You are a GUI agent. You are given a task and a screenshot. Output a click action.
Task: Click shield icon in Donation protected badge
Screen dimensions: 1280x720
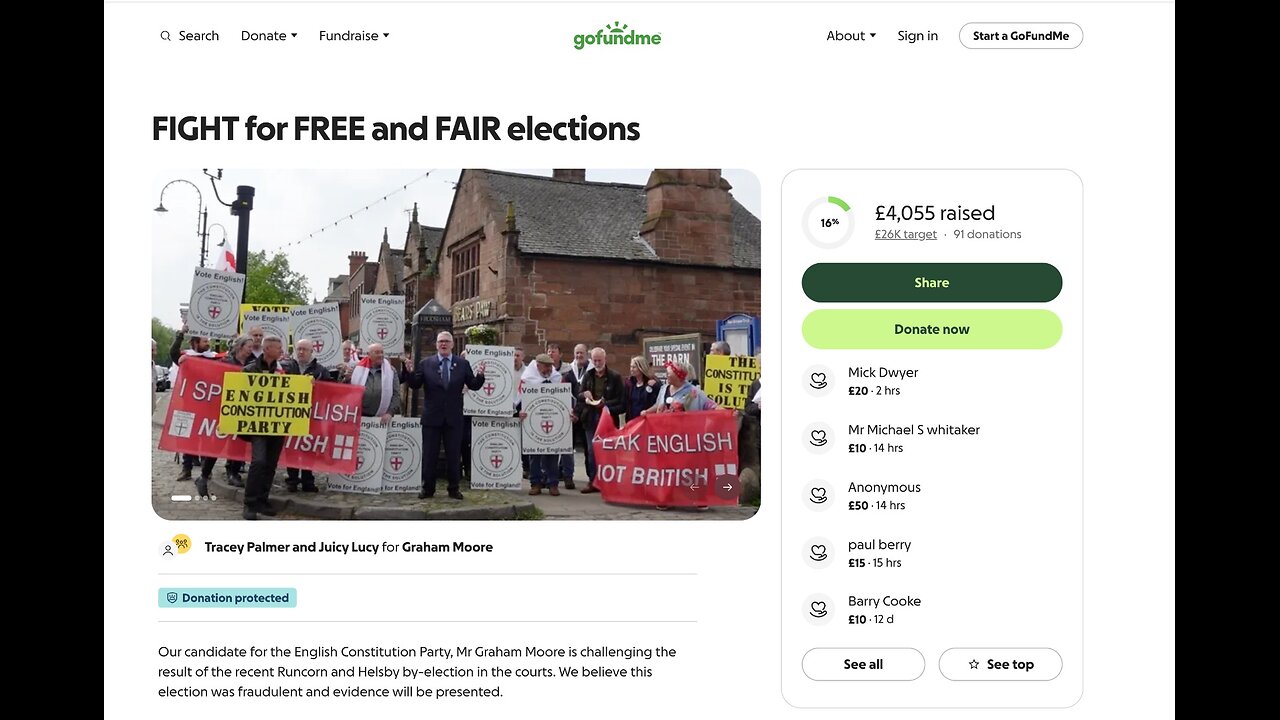click(172, 598)
